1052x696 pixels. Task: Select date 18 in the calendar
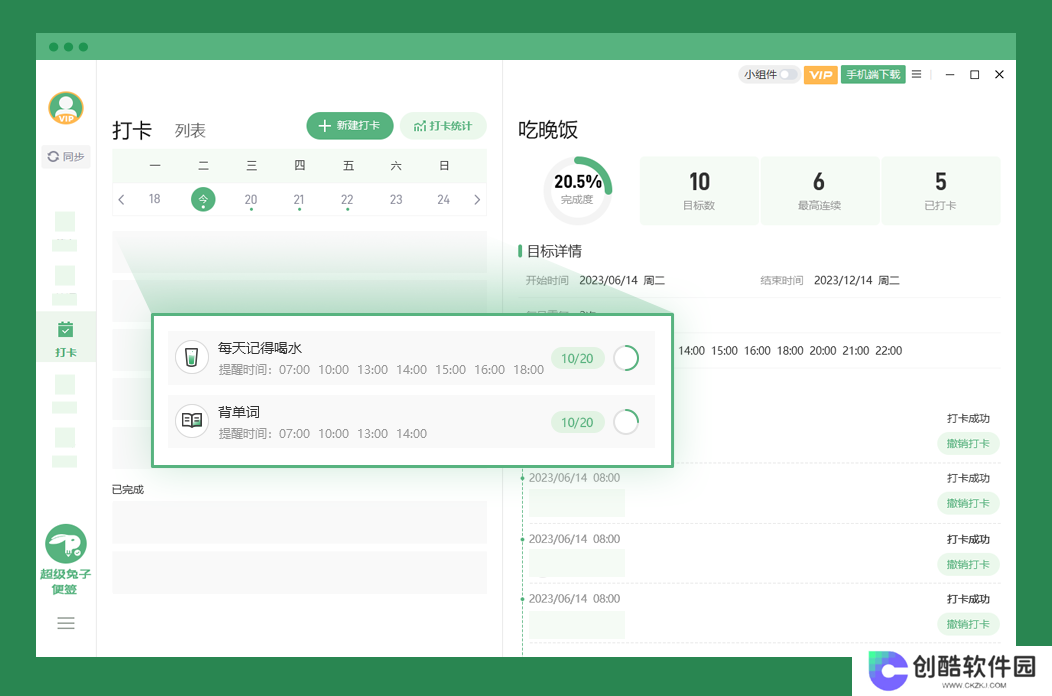point(154,199)
